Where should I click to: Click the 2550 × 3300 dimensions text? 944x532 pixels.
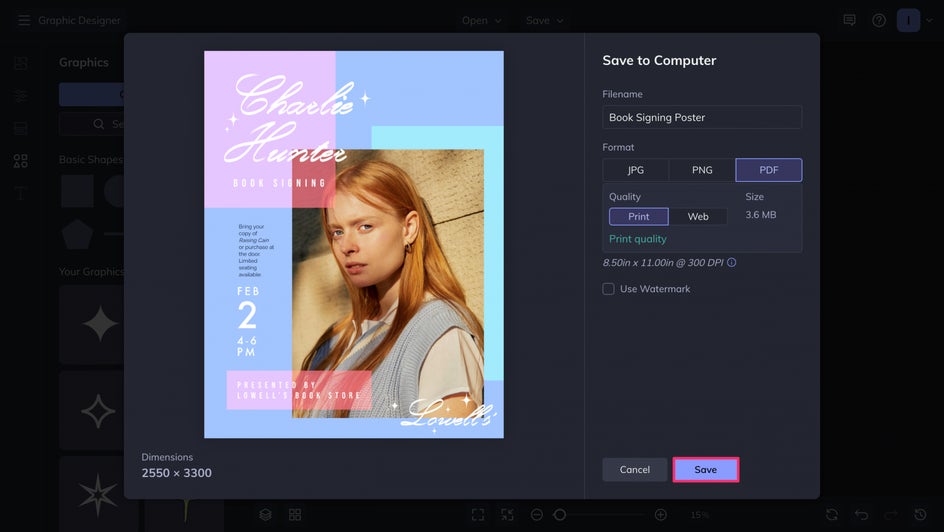point(176,473)
